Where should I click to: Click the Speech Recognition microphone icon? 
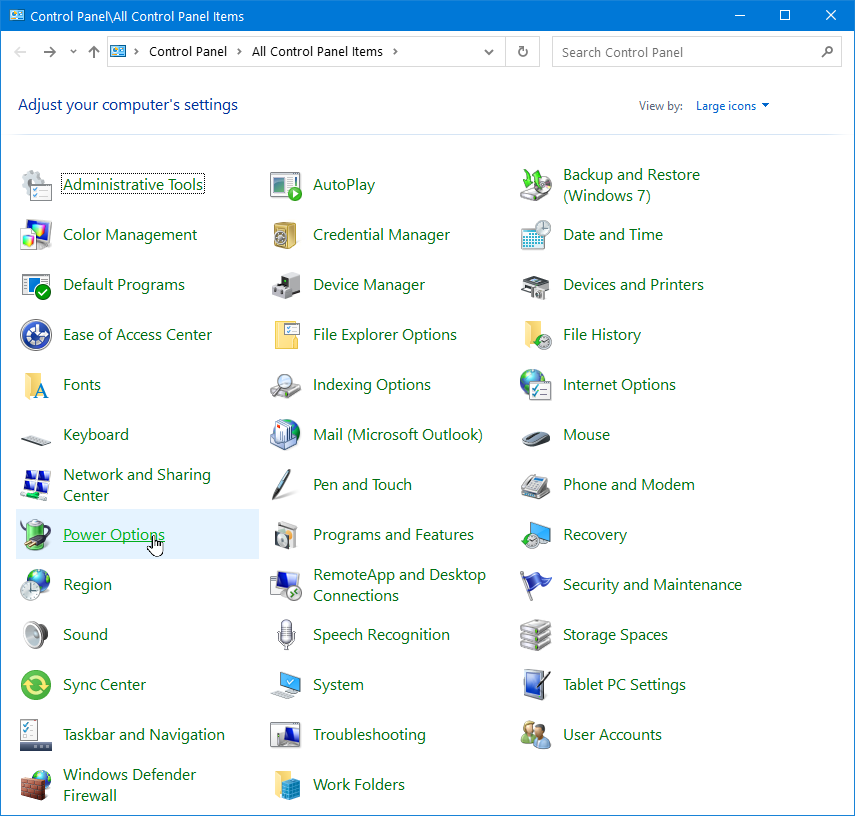[x=286, y=635]
